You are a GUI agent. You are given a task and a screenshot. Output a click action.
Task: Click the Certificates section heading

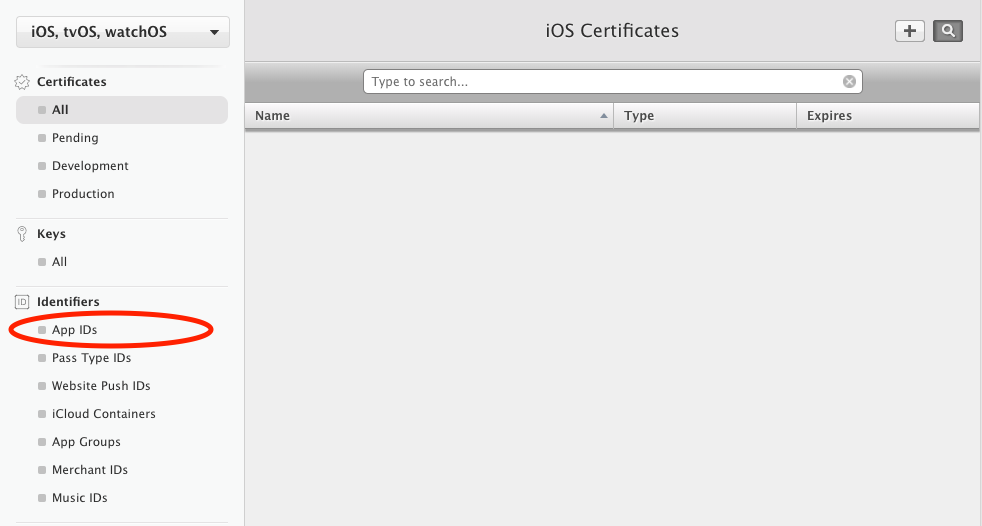click(x=71, y=82)
